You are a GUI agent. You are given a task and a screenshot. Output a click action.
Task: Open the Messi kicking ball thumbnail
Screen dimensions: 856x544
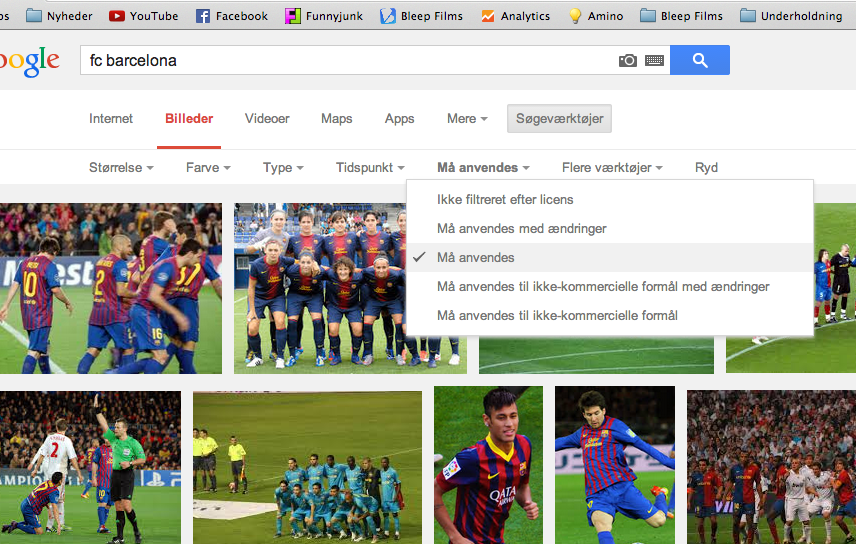point(615,465)
